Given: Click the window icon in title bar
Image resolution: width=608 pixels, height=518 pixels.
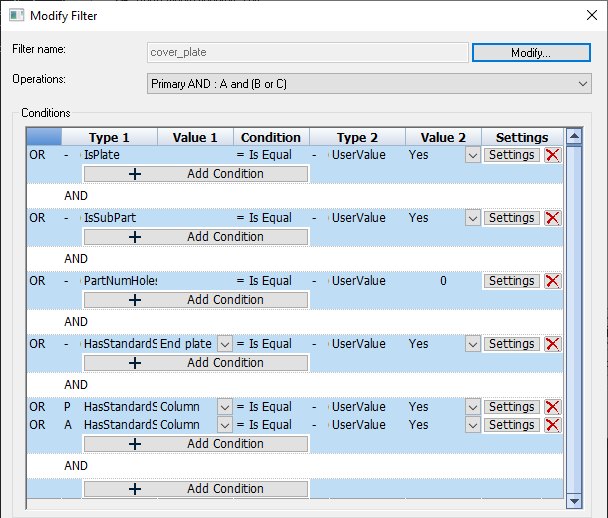Looking at the screenshot, I should 14,14.
